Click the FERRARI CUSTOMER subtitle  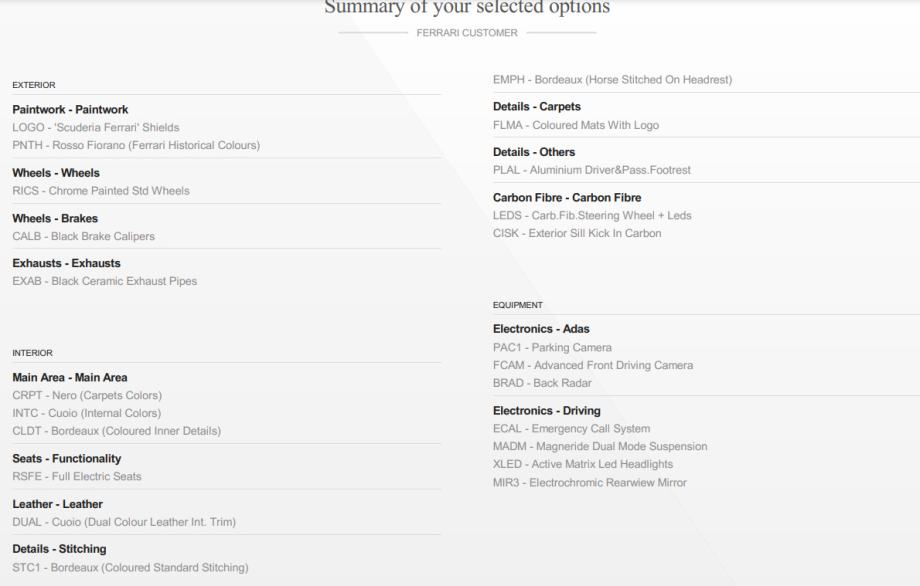point(467,33)
